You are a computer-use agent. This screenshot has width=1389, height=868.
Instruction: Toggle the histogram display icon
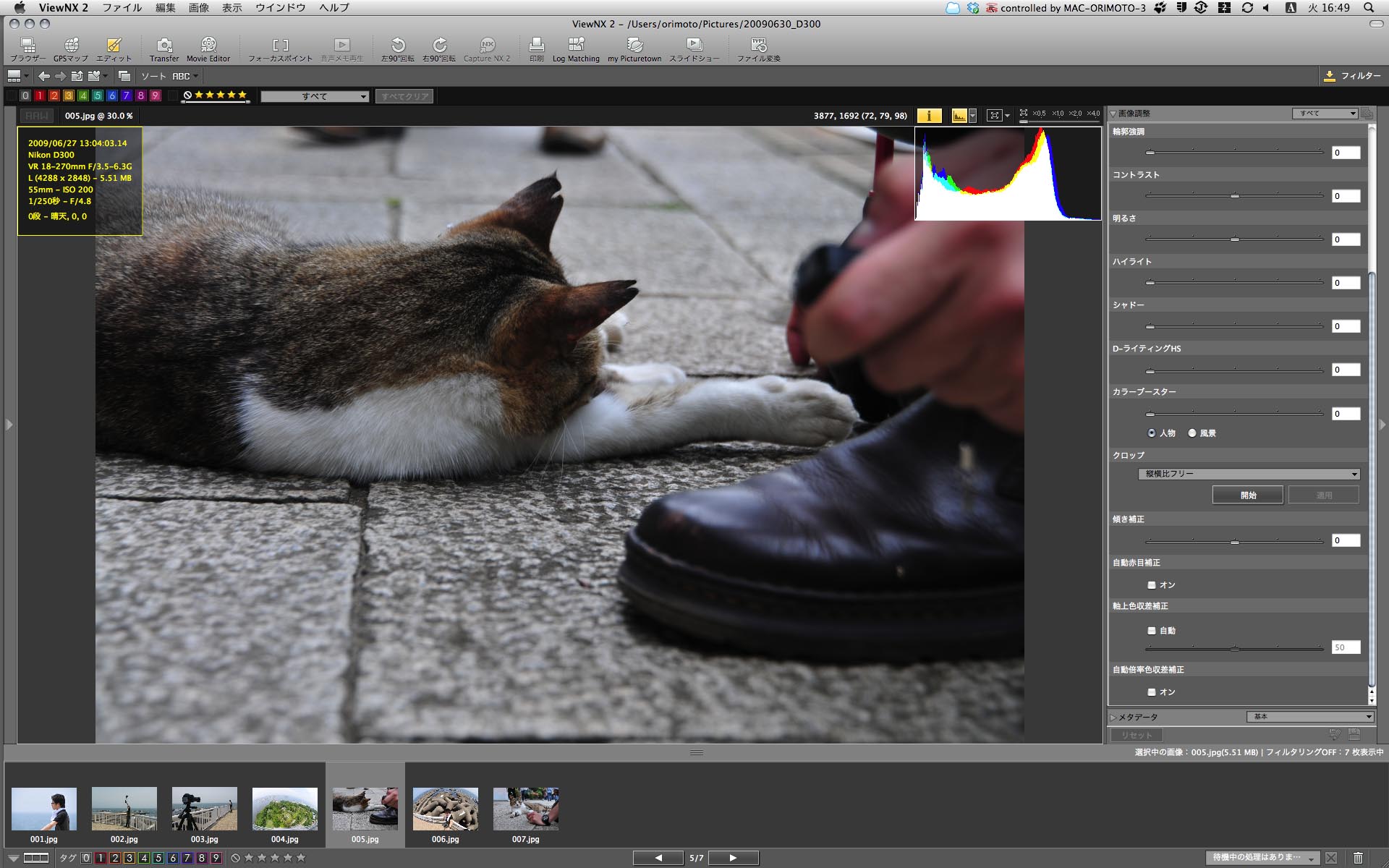pyautogui.click(x=959, y=116)
